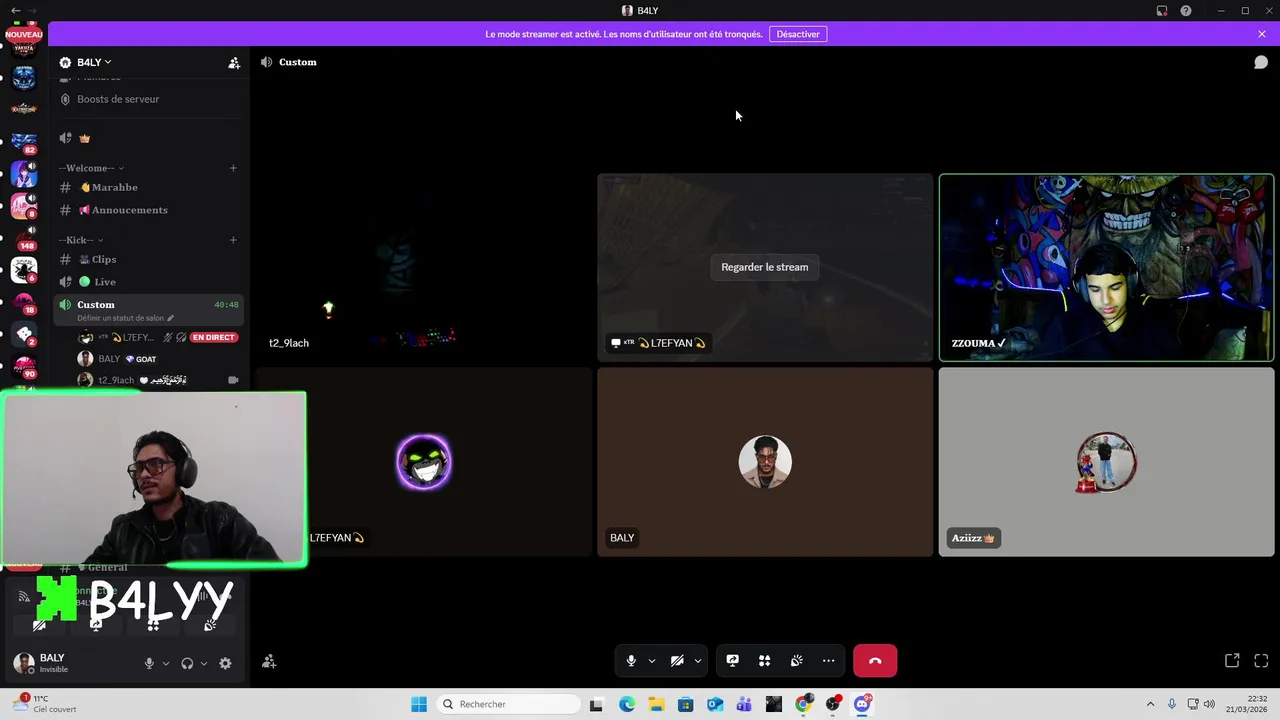
Task: Open the help question mark icon
Action: [x=1186, y=10]
